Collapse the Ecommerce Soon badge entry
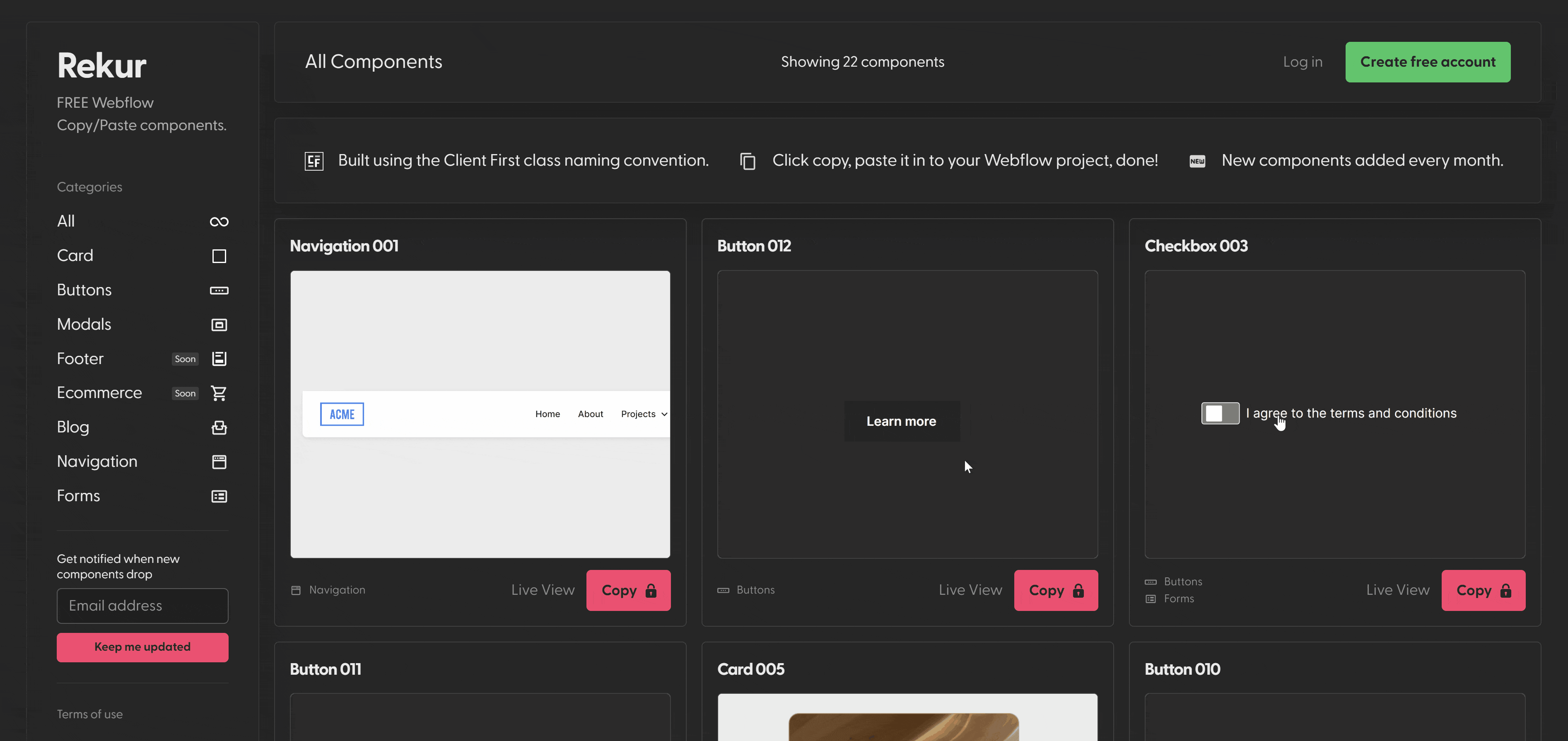 pos(184,393)
